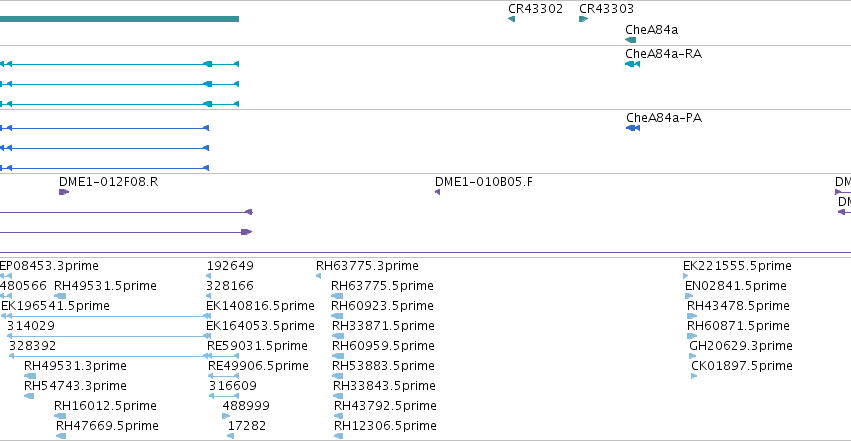851x441 pixels.
Task: Click the 480566 feature label
Action: click(23, 286)
